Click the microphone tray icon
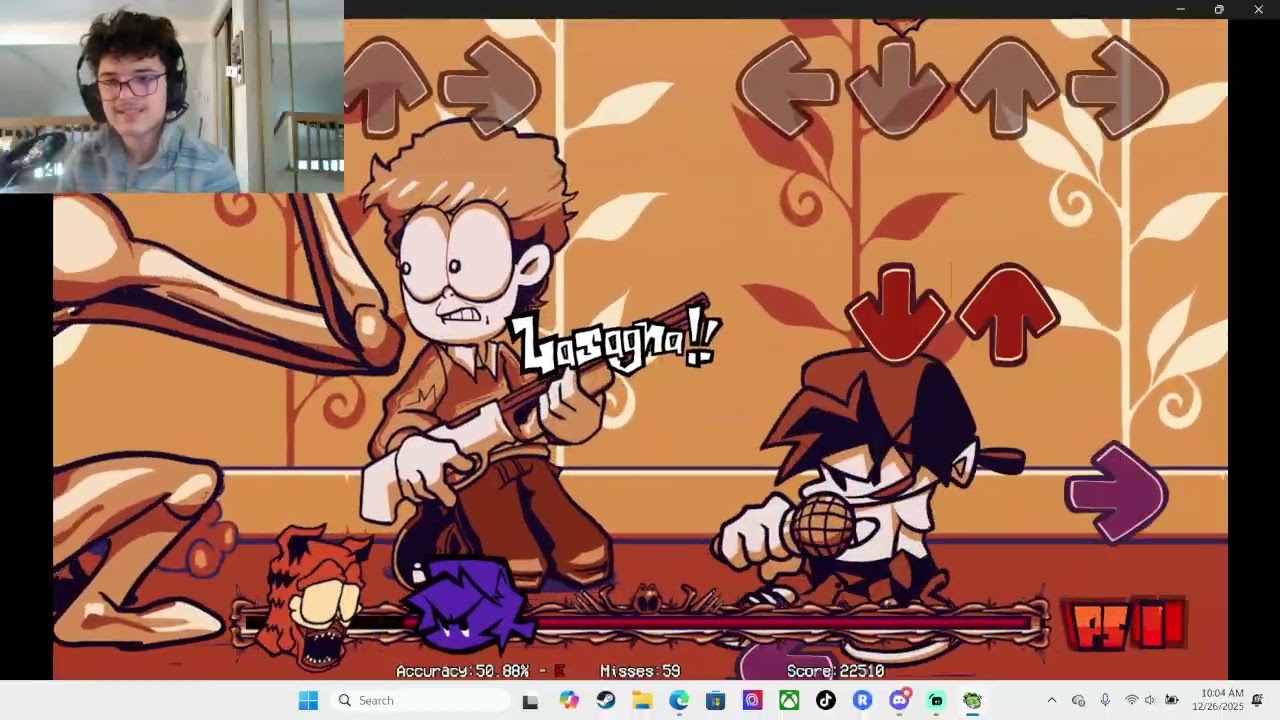1280x720 pixels. coord(1105,700)
